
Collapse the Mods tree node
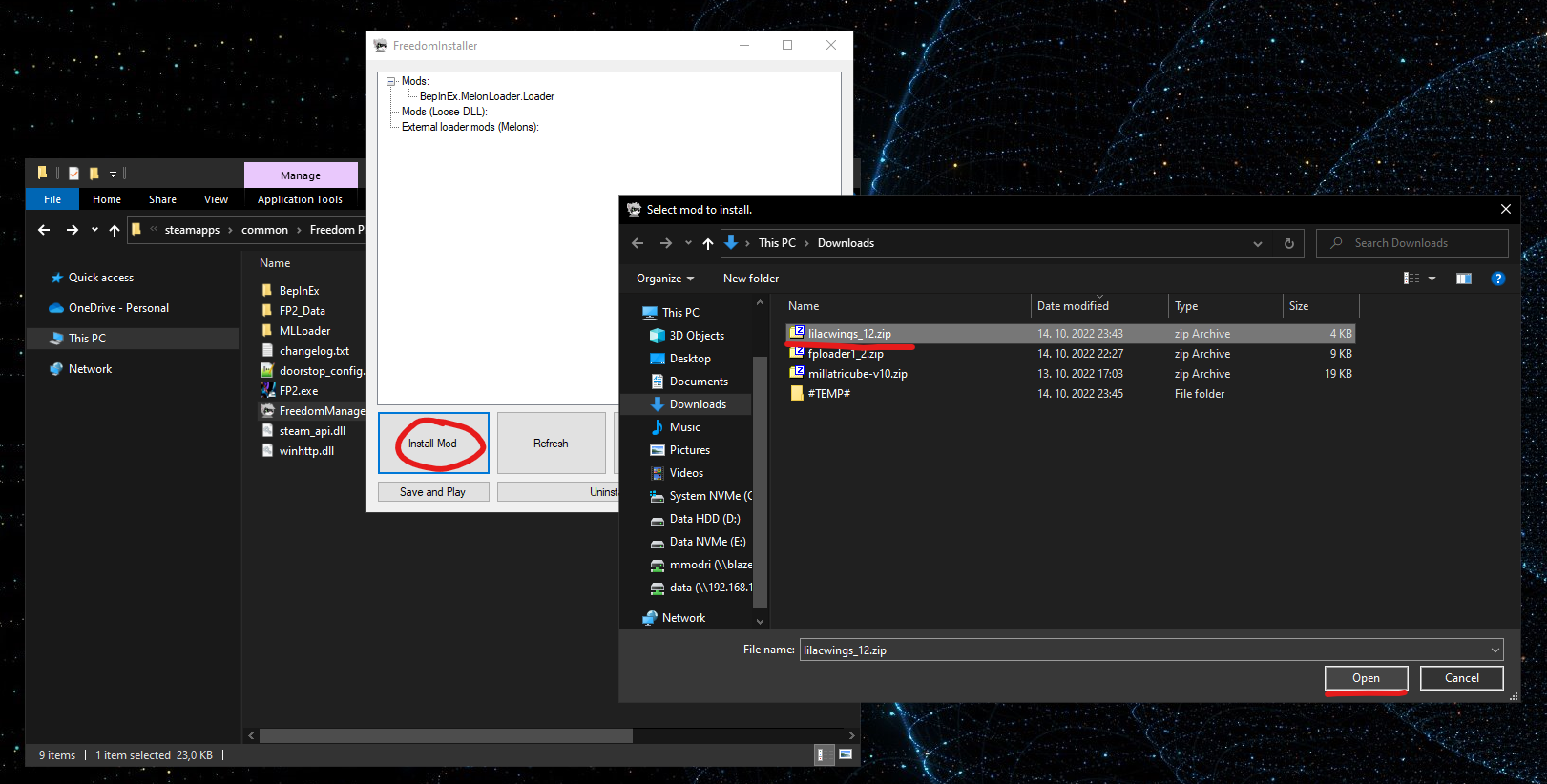390,81
